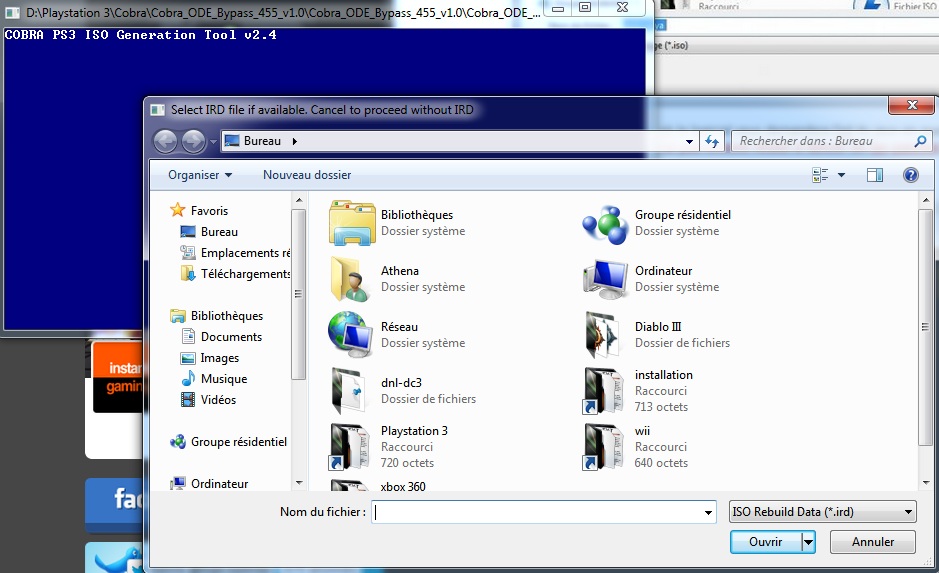Select the Ordinateur icon in file list
939x573 pixels.
point(605,279)
